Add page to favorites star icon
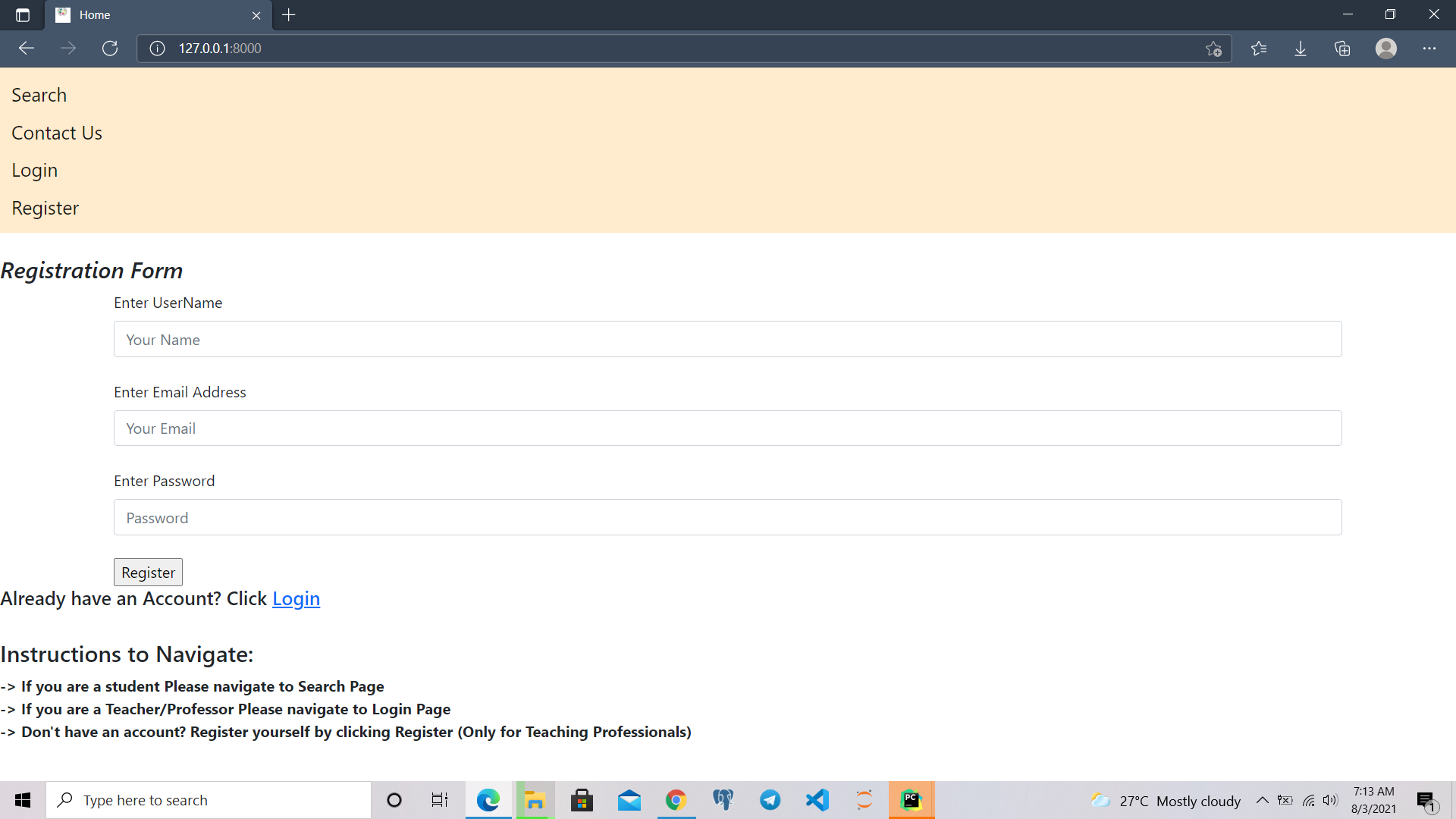This screenshot has width=1456, height=819. pyautogui.click(x=1213, y=49)
